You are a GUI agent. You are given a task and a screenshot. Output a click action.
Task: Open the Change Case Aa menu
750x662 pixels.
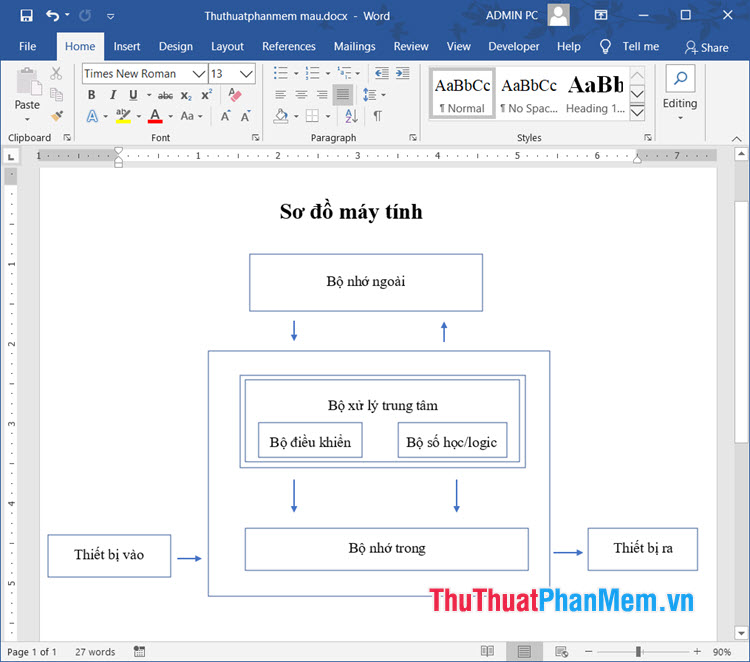[191, 116]
